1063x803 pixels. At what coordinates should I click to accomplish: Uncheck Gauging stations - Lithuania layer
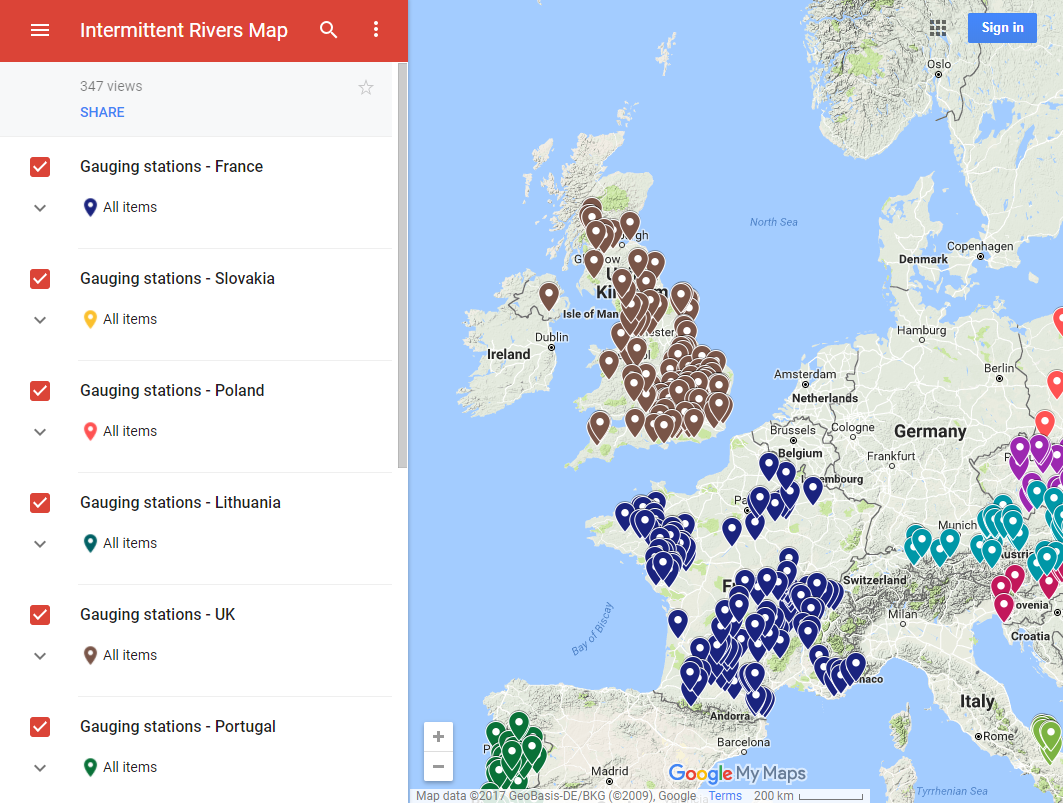[x=40, y=503]
